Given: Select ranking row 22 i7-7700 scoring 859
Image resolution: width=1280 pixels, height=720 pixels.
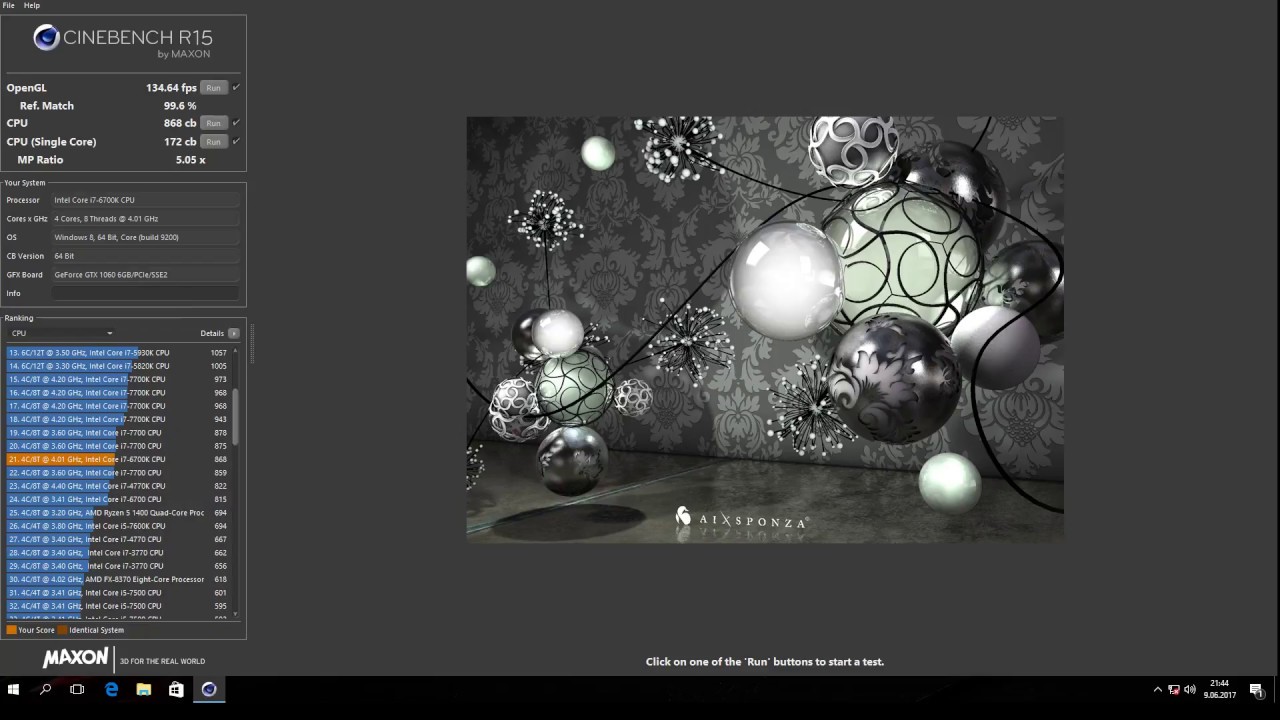Looking at the screenshot, I should 118,473.
